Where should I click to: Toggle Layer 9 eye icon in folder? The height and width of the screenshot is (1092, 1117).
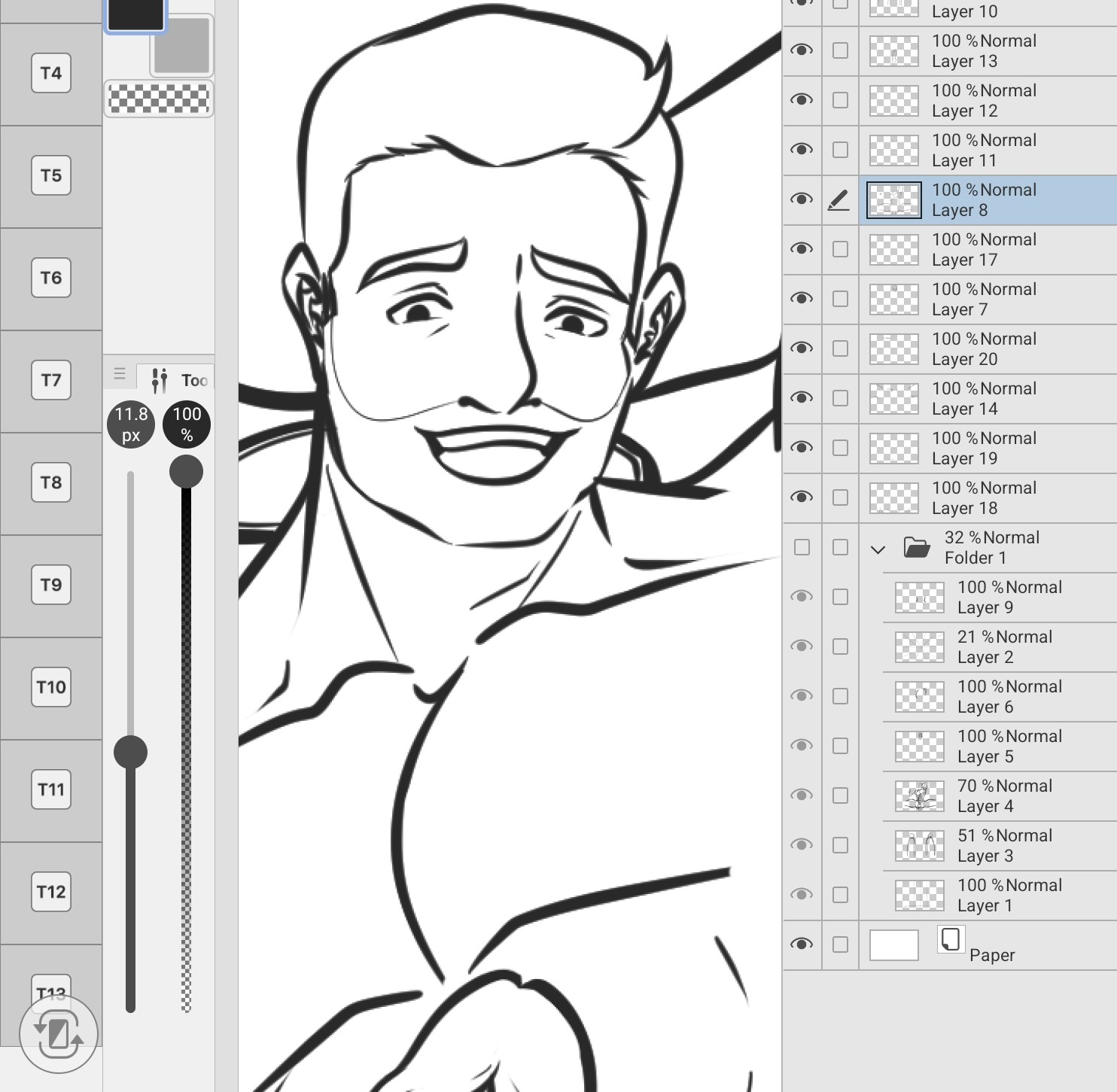coord(802,597)
